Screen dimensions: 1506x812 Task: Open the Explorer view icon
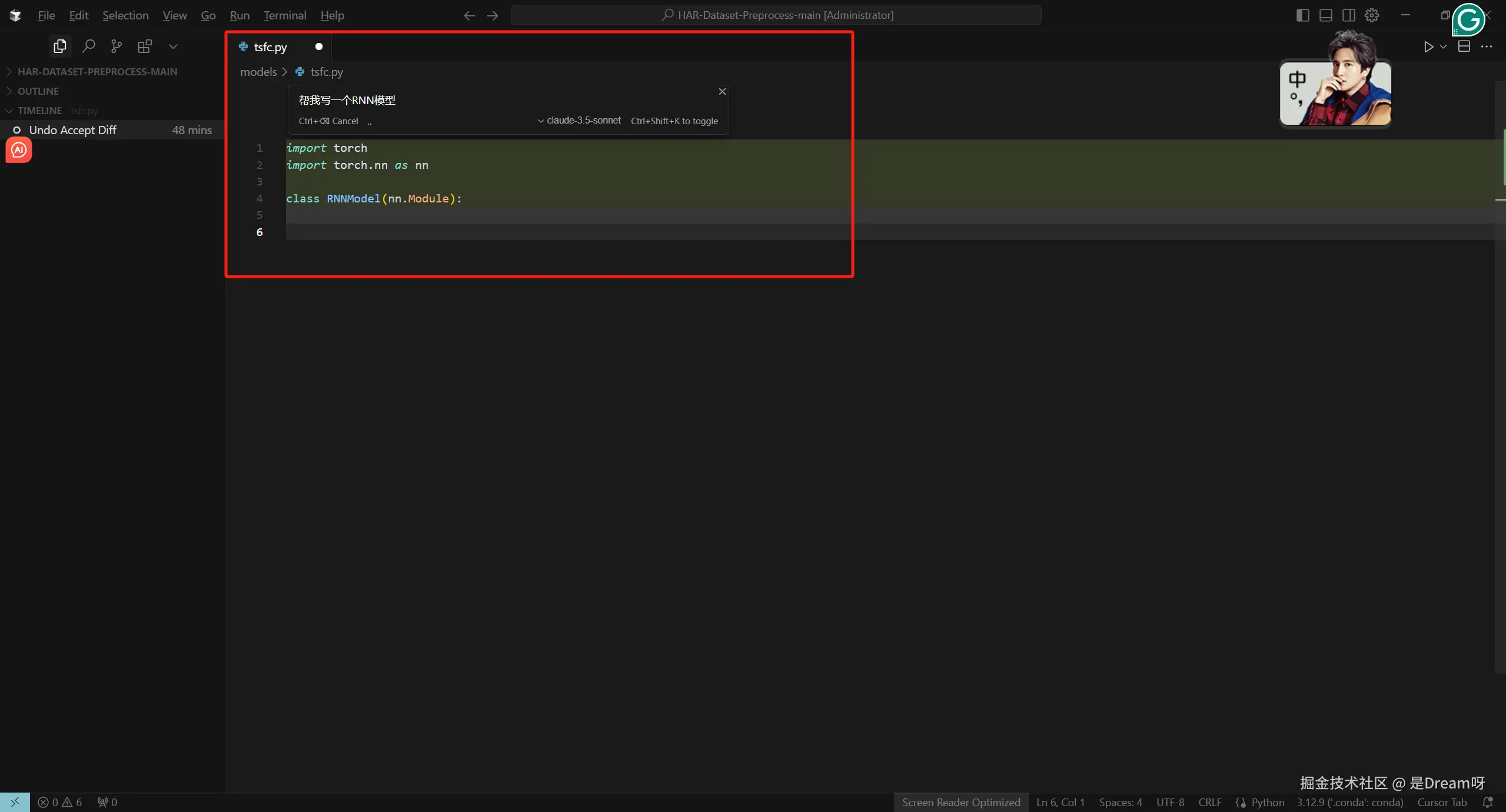pos(59,46)
